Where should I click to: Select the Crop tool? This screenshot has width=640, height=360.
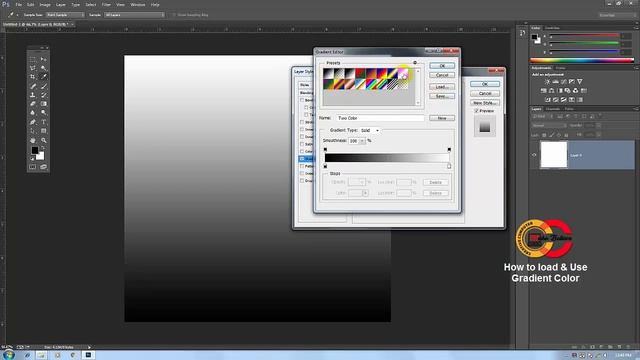coord(33,77)
